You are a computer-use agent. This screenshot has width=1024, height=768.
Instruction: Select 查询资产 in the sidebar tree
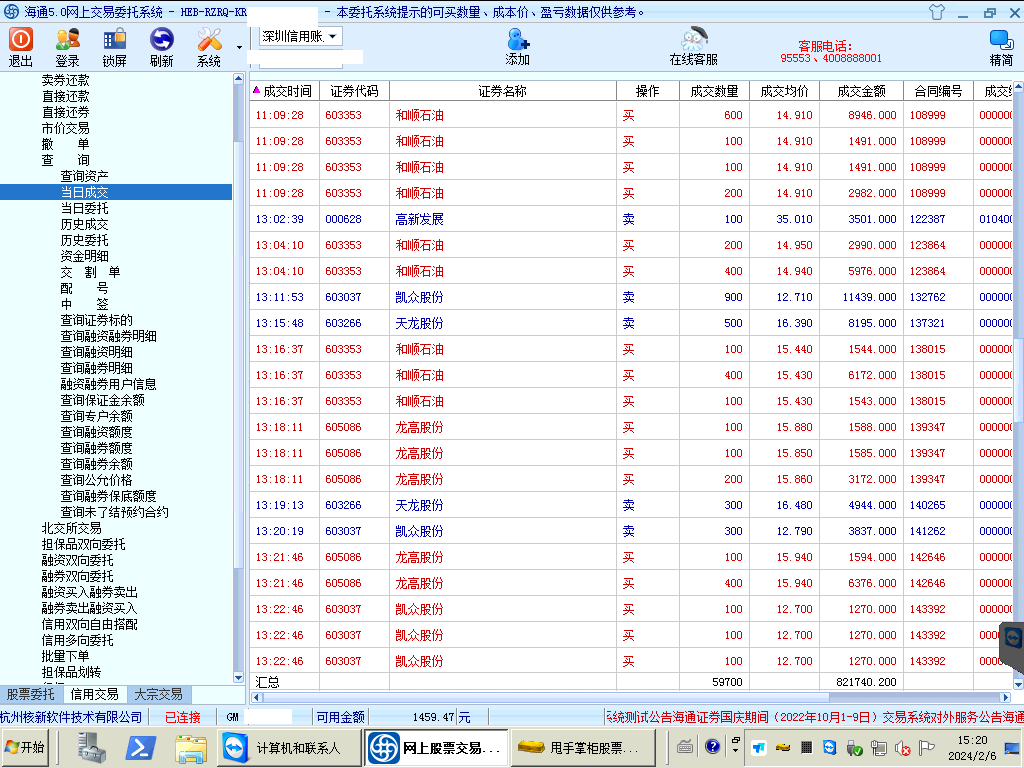pos(84,176)
